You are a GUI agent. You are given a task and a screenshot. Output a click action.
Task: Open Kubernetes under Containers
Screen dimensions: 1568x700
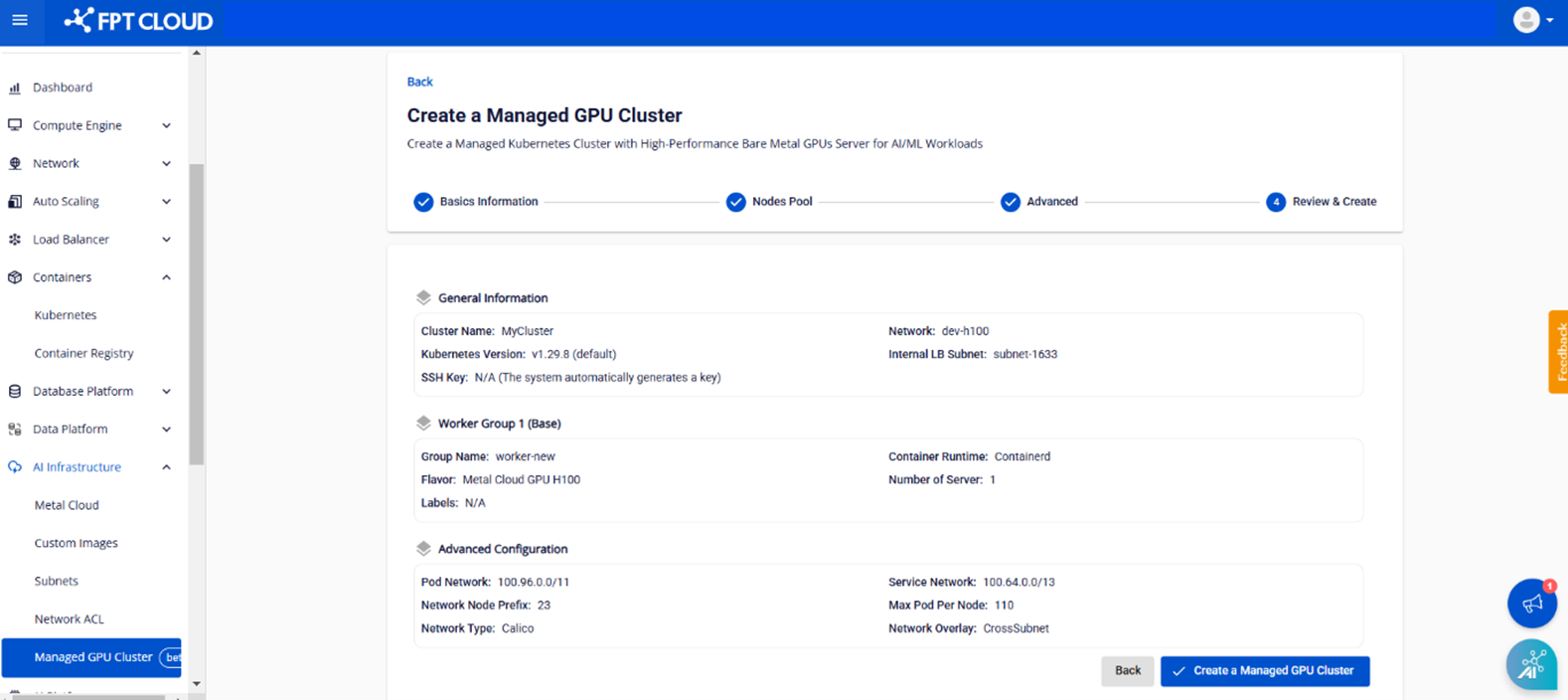66,315
